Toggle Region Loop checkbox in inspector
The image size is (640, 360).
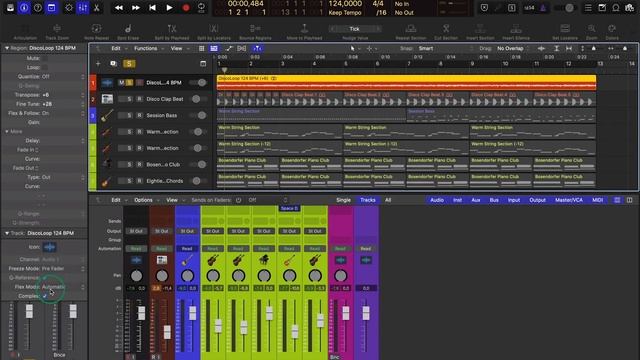(44, 67)
